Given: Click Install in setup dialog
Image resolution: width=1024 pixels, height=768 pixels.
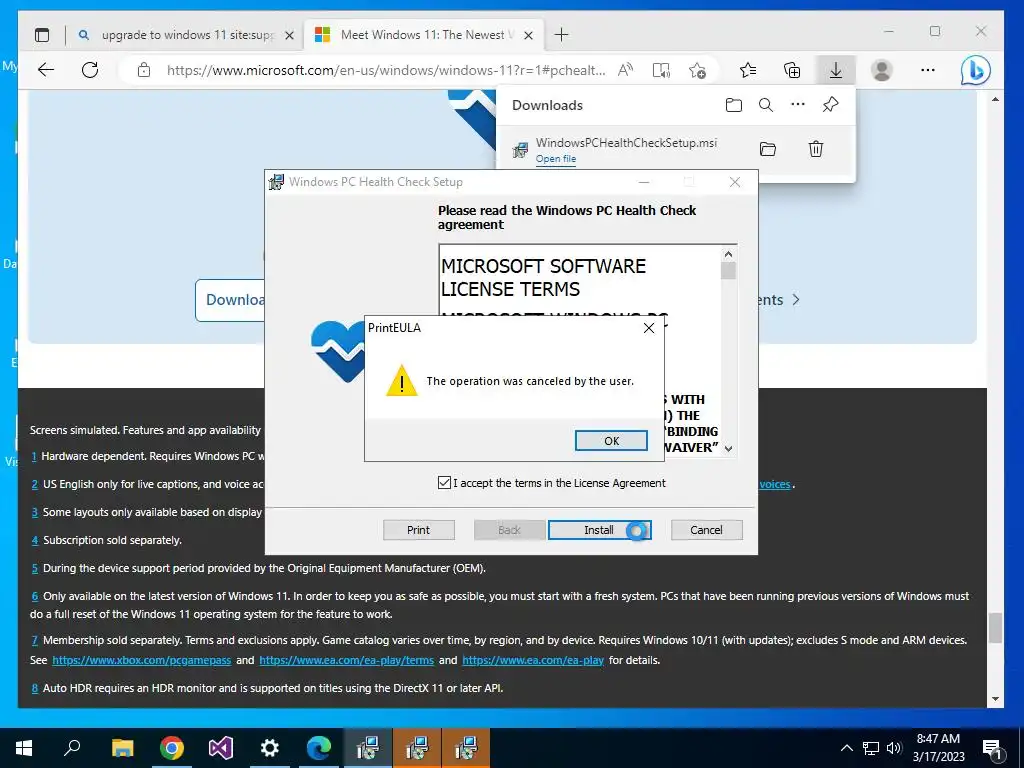Looking at the screenshot, I should tap(600, 530).
